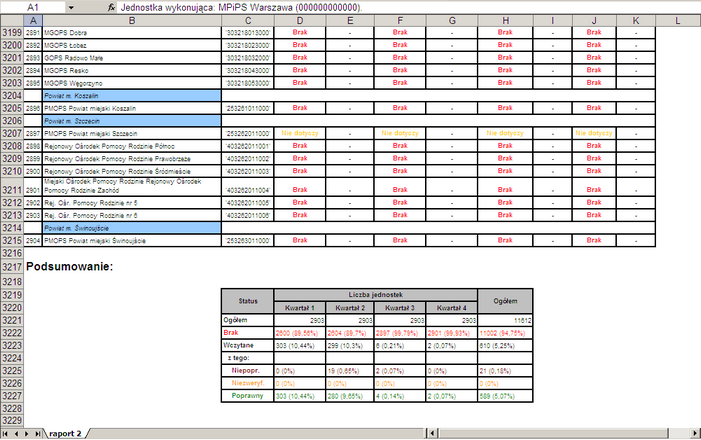Select row 3217 header
Viewport: 701px width, 440px height.
coord(11,267)
